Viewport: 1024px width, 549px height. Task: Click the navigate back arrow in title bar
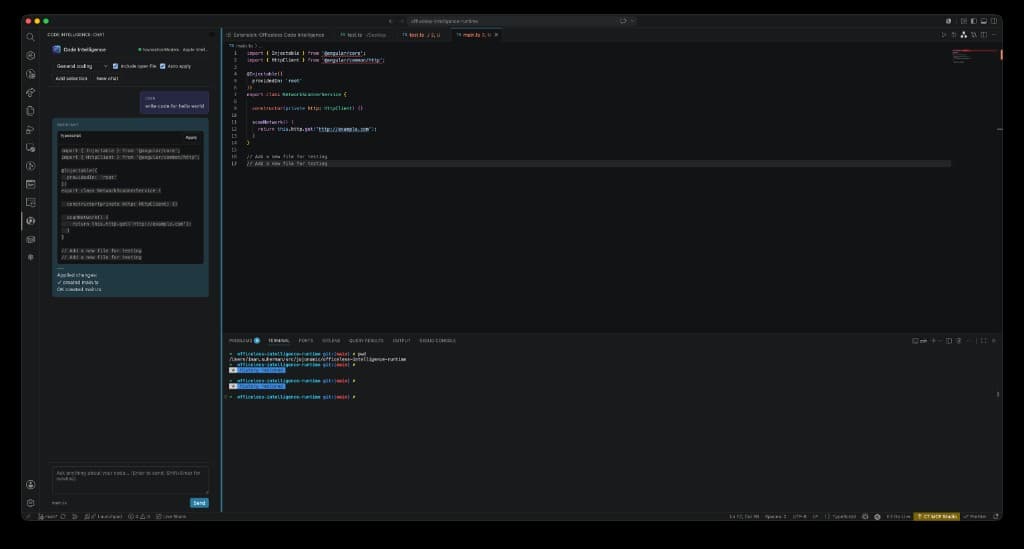(x=391, y=21)
